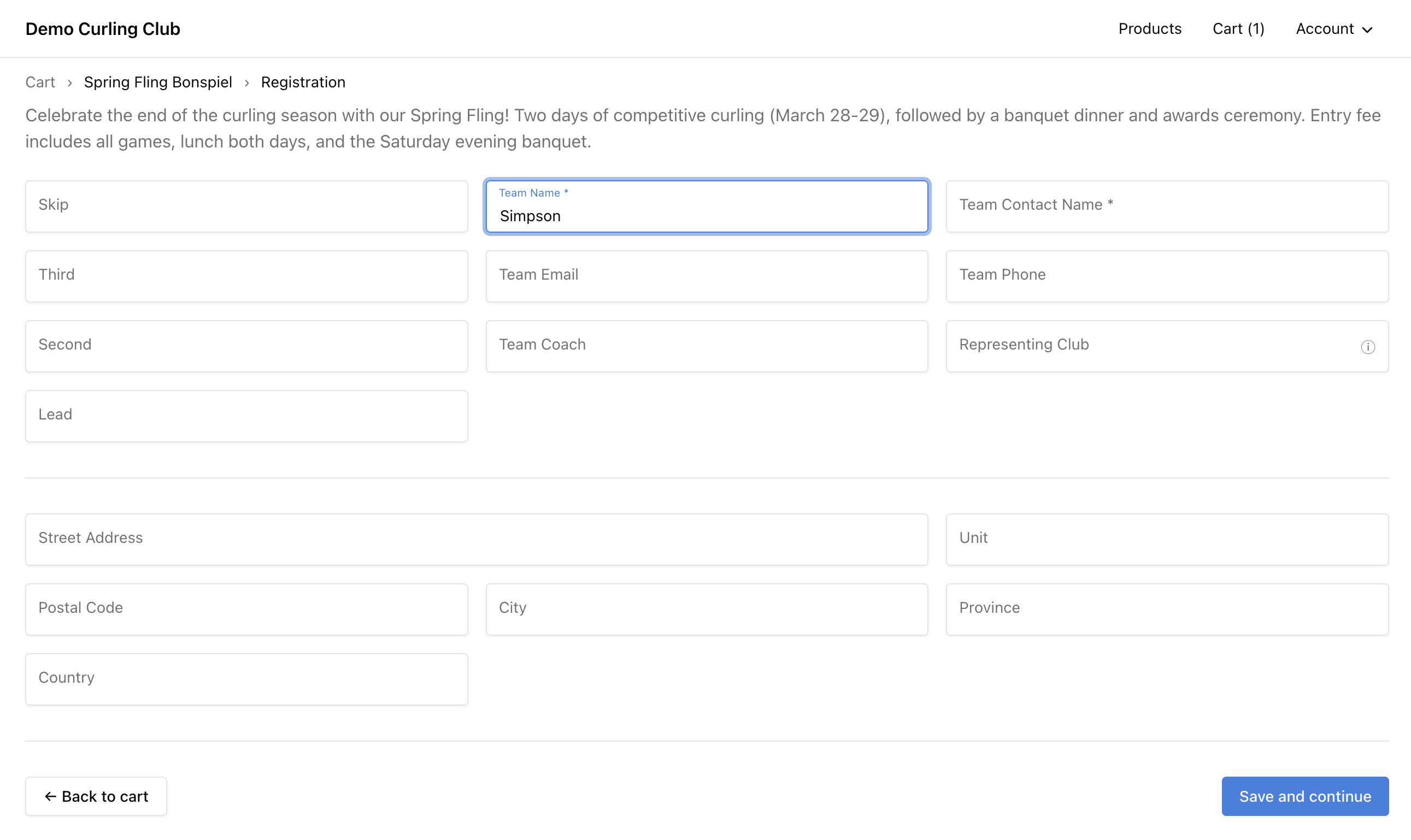Viewport: 1411px width, 840px height.
Task: Focus the Skip name field
Action: click(246, 205)
